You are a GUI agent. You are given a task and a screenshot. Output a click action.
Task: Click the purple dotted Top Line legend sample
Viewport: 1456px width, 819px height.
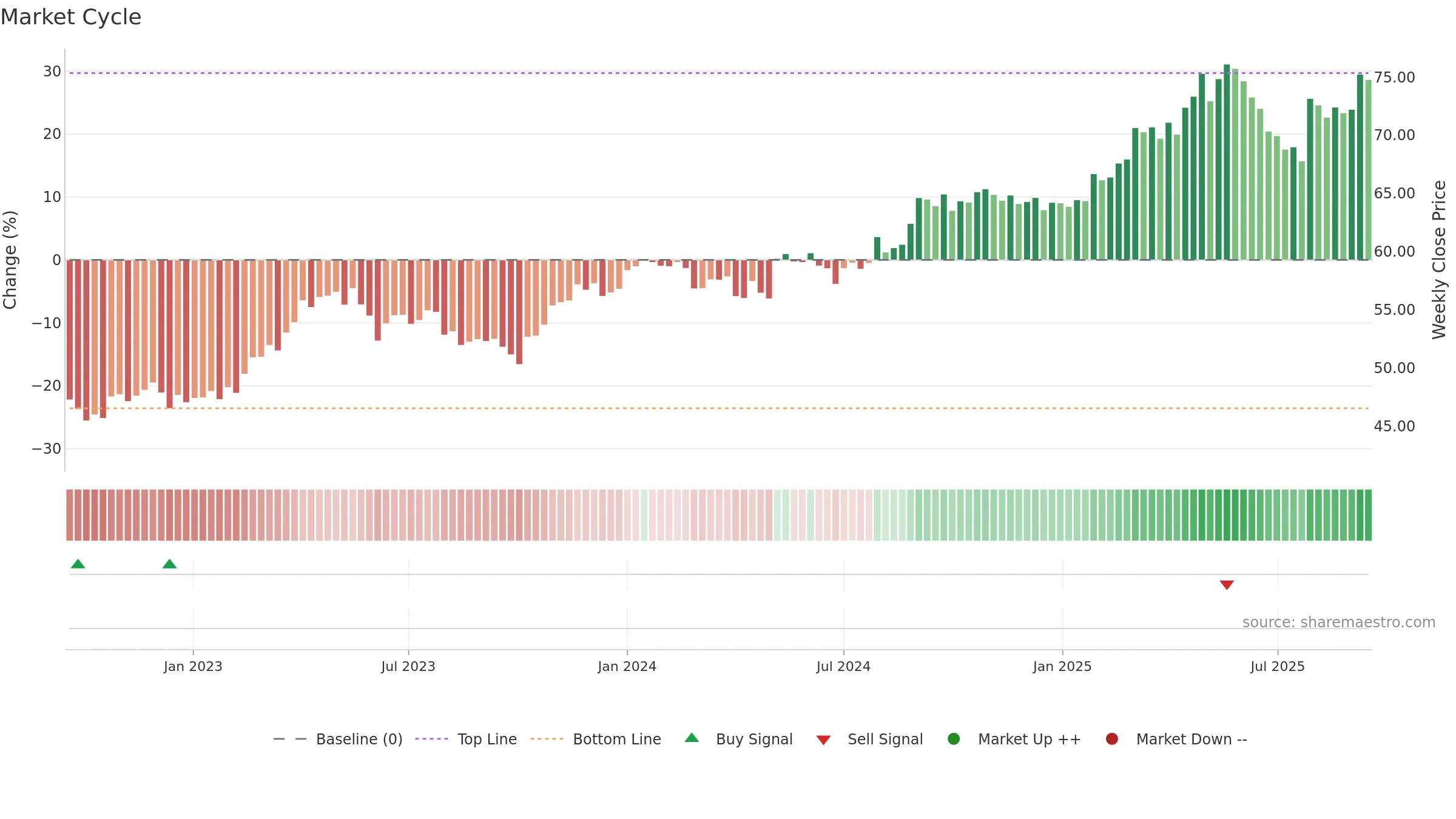click(431, 739)
